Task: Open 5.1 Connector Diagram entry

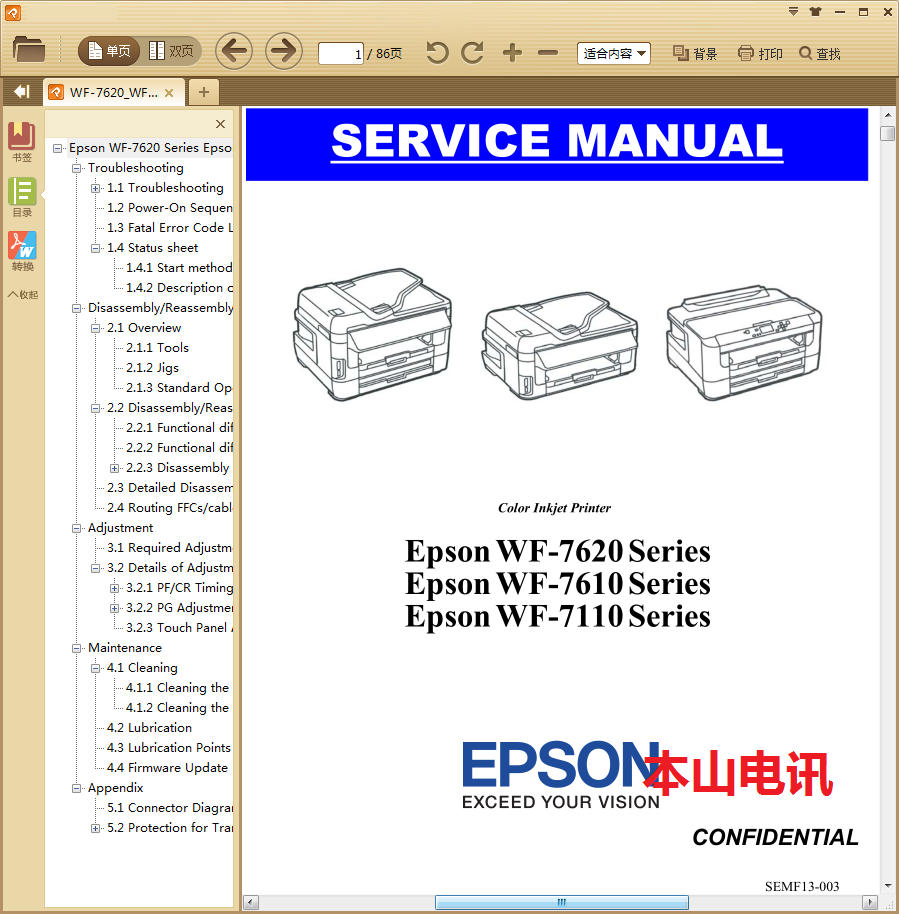Action: point(170,807)
